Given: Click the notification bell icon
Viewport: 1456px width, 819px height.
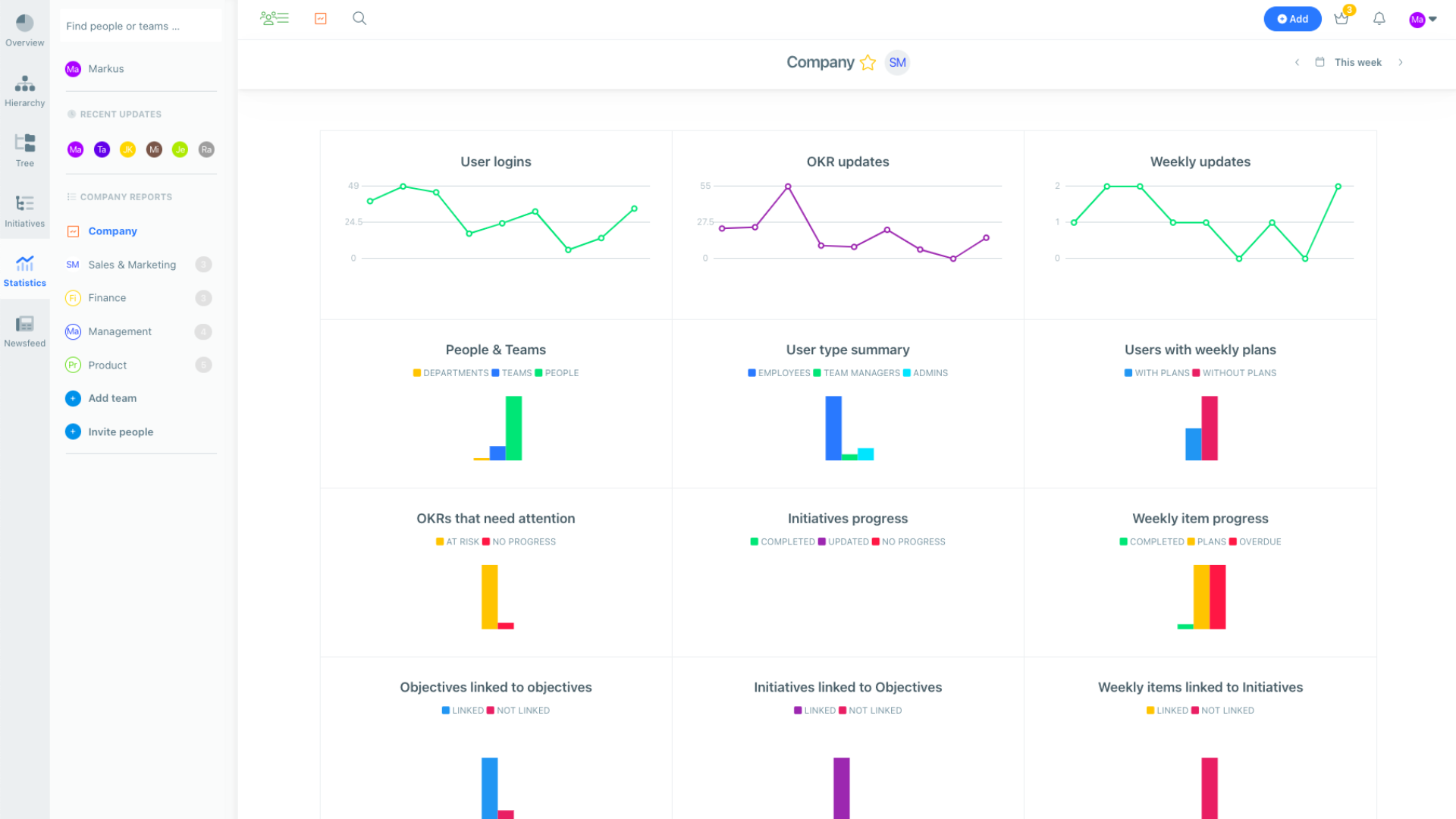Looking at the screenshot, I should point(1379,18).
